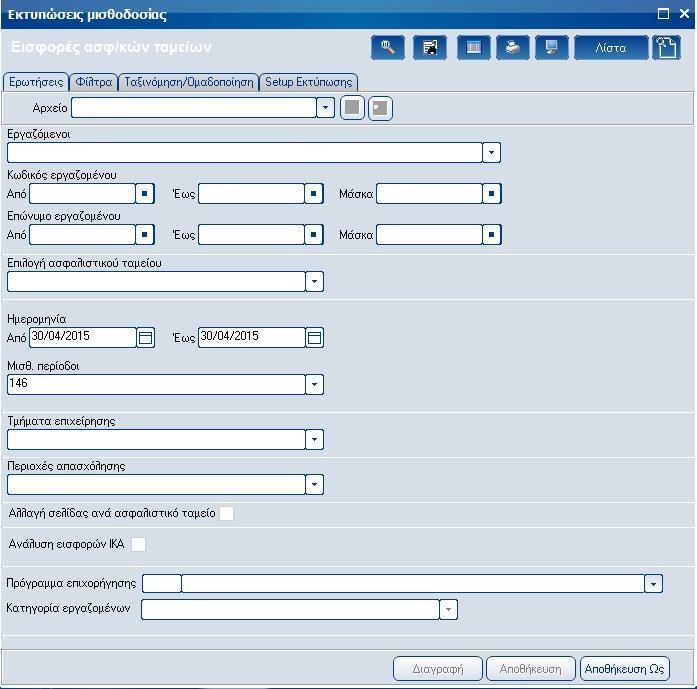Open calendar for Ημερομηνία Από
Viewport: 697px width, 689px height.
tap(145, 338)
